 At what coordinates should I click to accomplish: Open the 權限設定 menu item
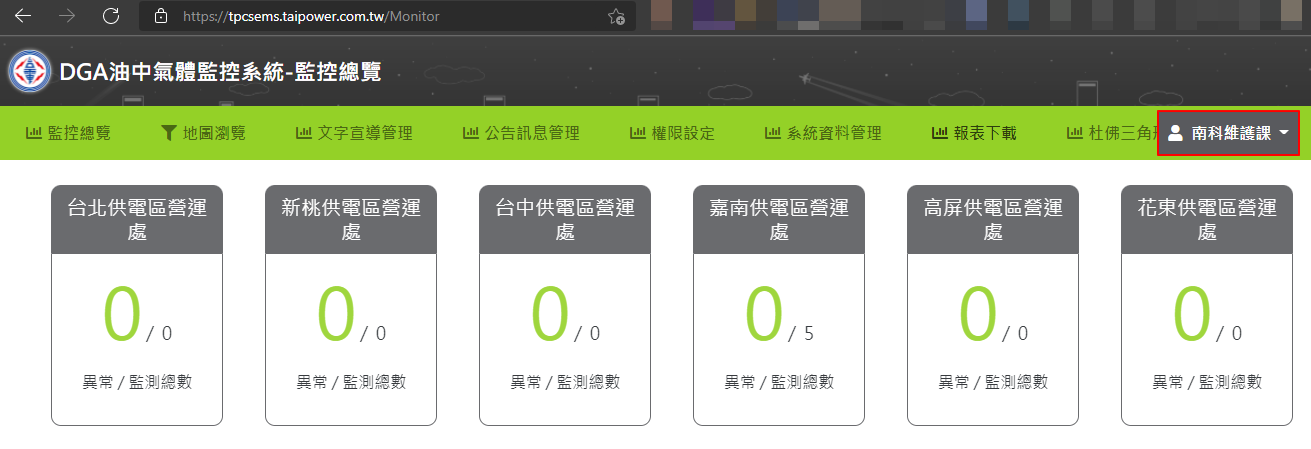(x=672, y=133)
